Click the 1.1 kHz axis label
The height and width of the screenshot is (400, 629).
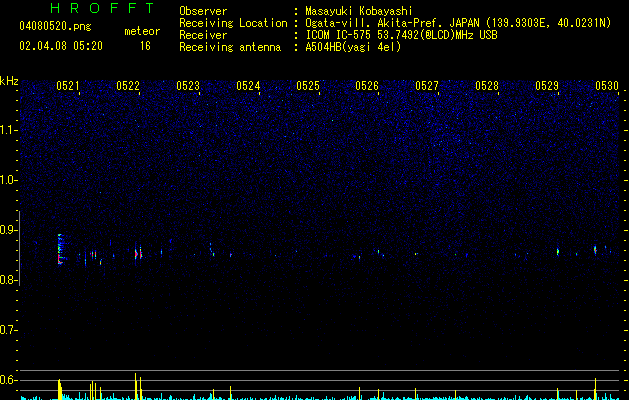pyautogui.click(x=9, y=130)
